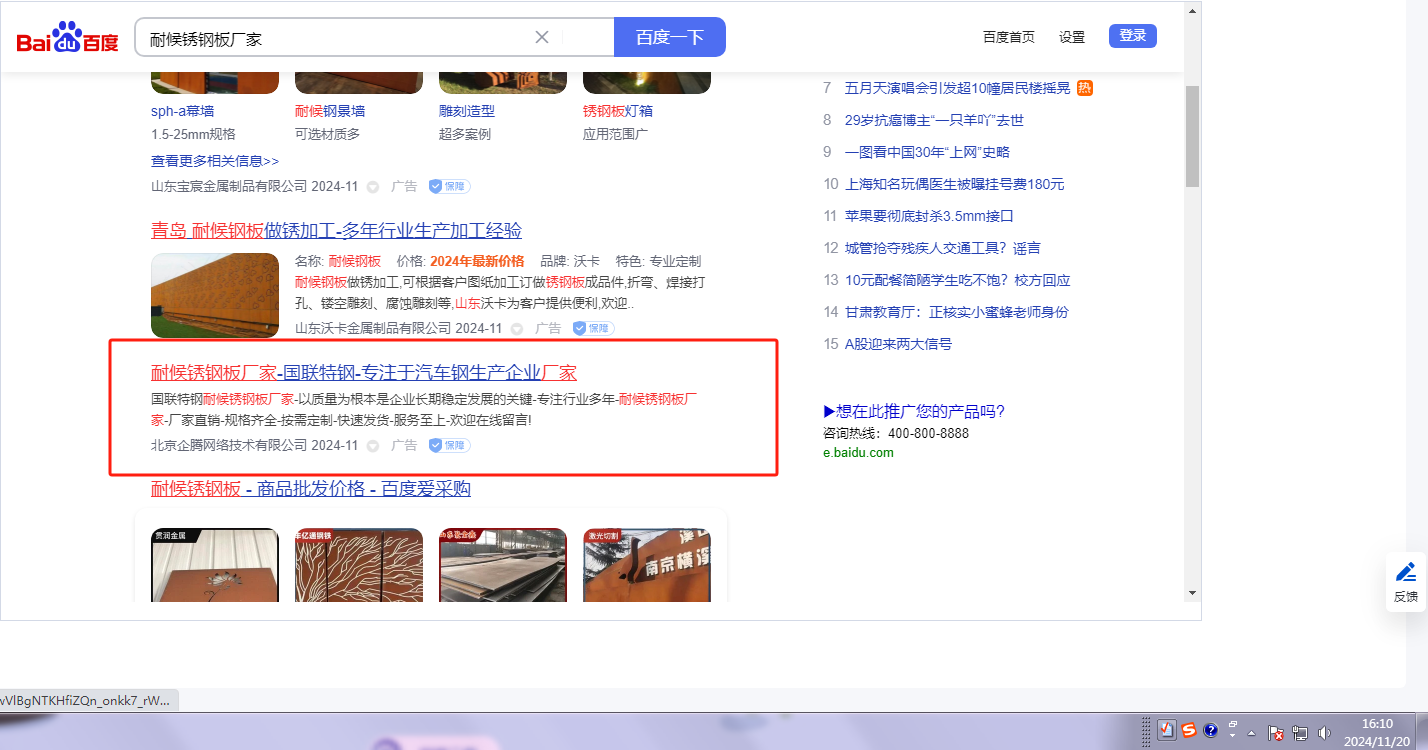Open the 贯润金属 product thumbnail

click(x=215, y=565)
